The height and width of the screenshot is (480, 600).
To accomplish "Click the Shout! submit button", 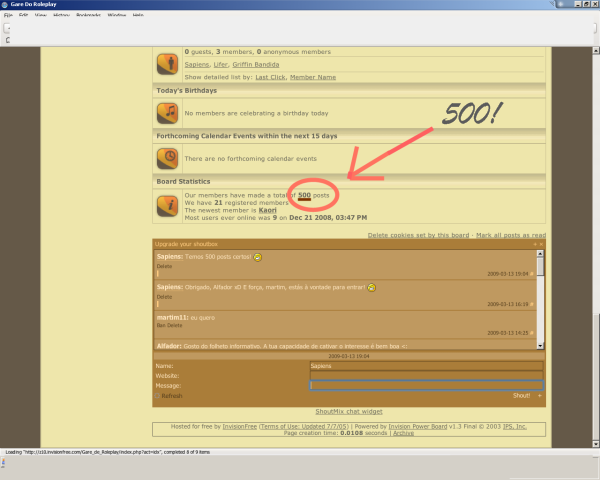I will (521, 395).
